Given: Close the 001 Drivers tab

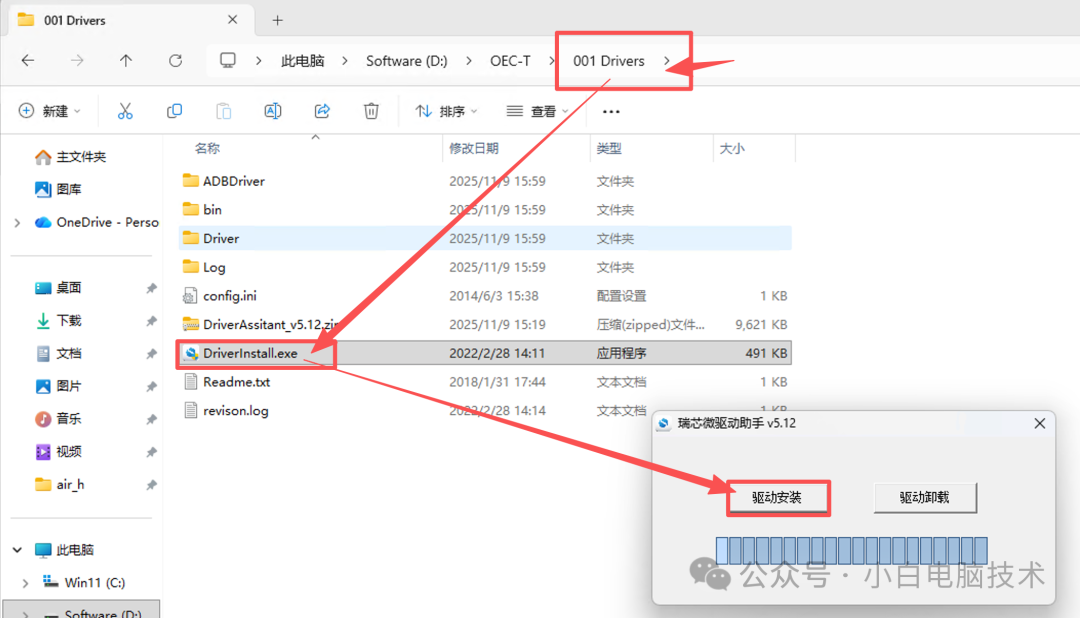Looking at the screenshot, I should click(233, 20).
